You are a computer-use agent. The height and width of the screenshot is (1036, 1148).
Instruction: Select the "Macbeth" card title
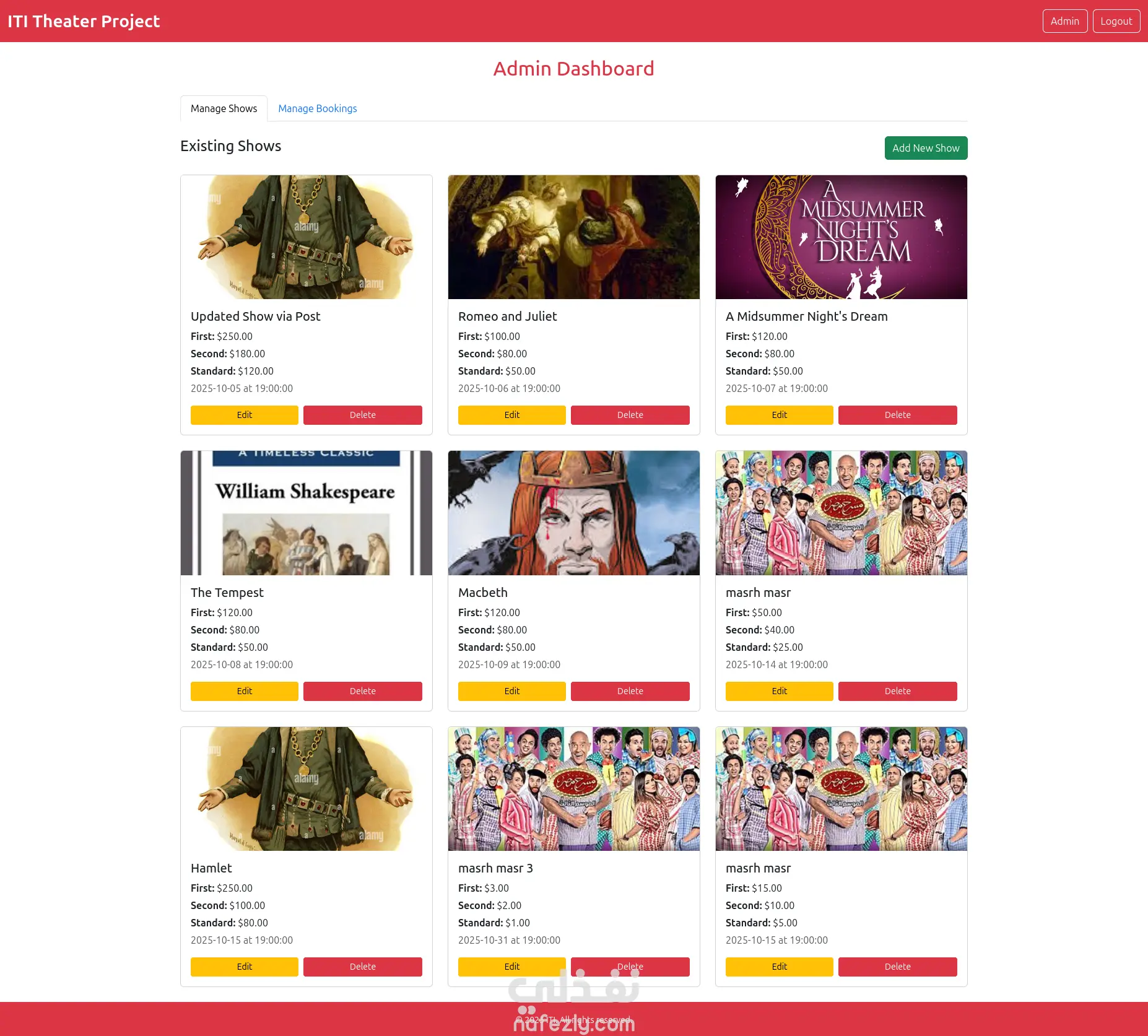[482, 593]
